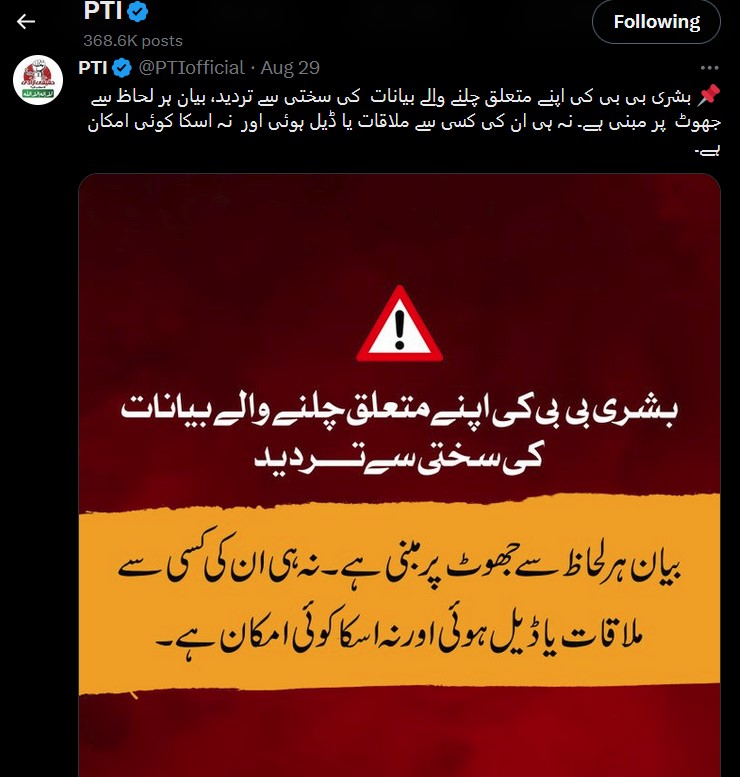The width and height of the screenshot is (740, 777).
Task: Click the white Urdu headline in image
Action: (x=399, y=434)
